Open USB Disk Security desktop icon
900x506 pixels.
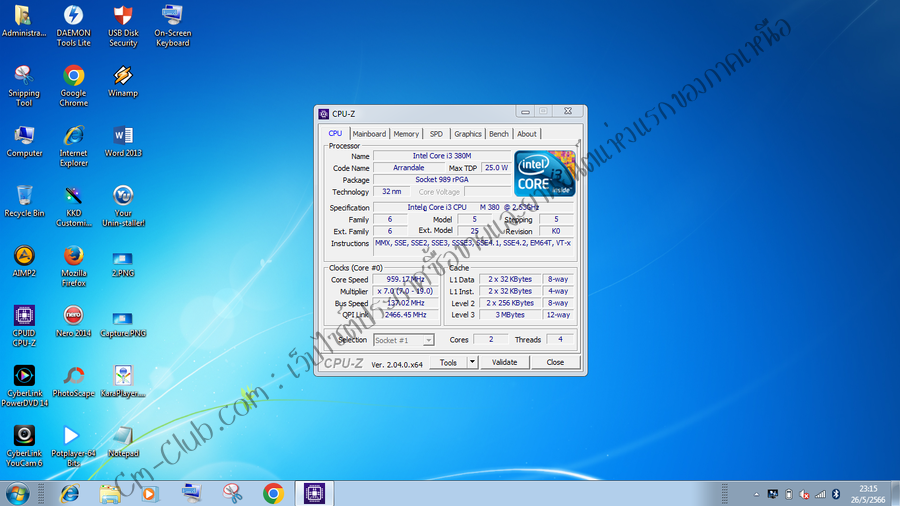click(123, 26)
